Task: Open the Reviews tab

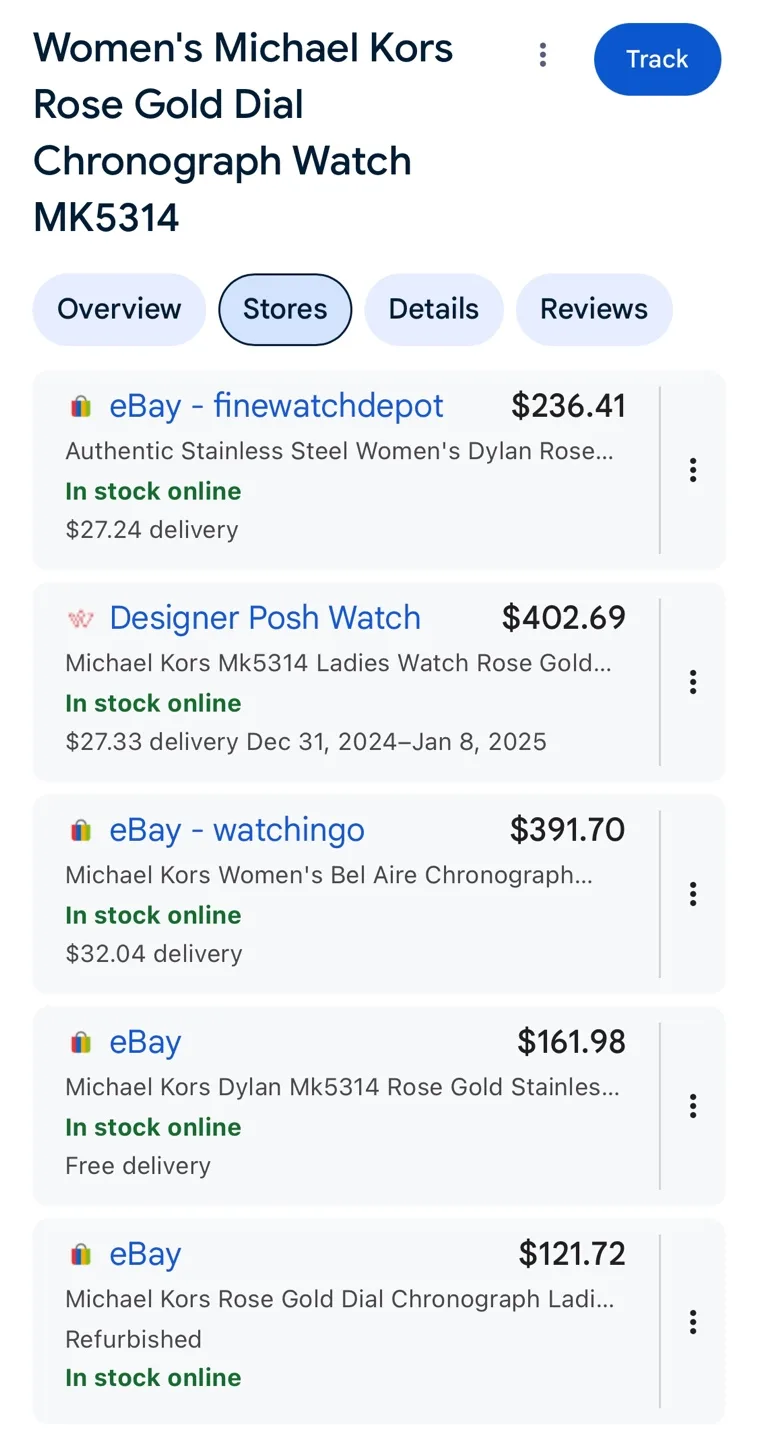Action: coord(594,309)
